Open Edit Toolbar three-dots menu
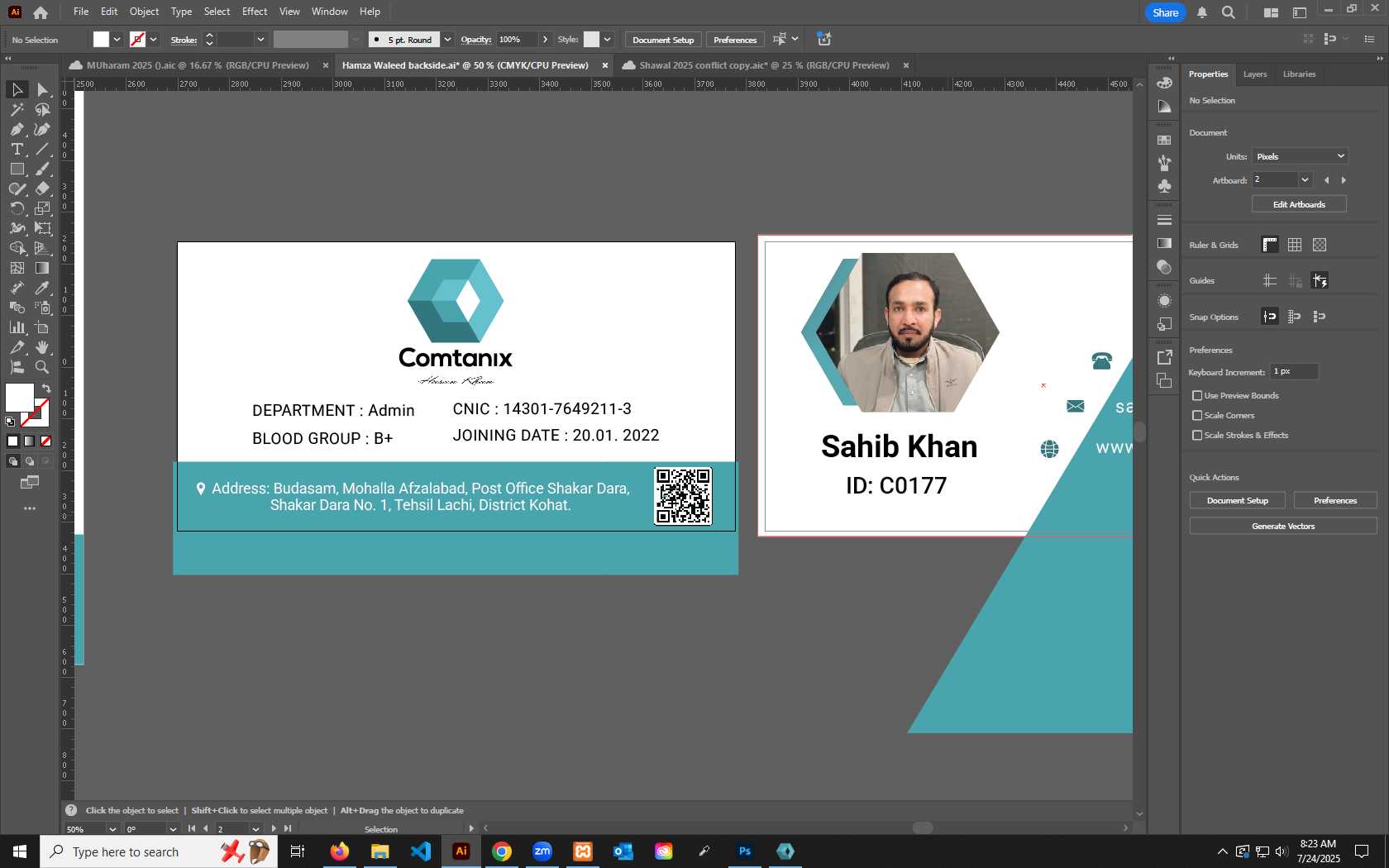 coord(30,508)
